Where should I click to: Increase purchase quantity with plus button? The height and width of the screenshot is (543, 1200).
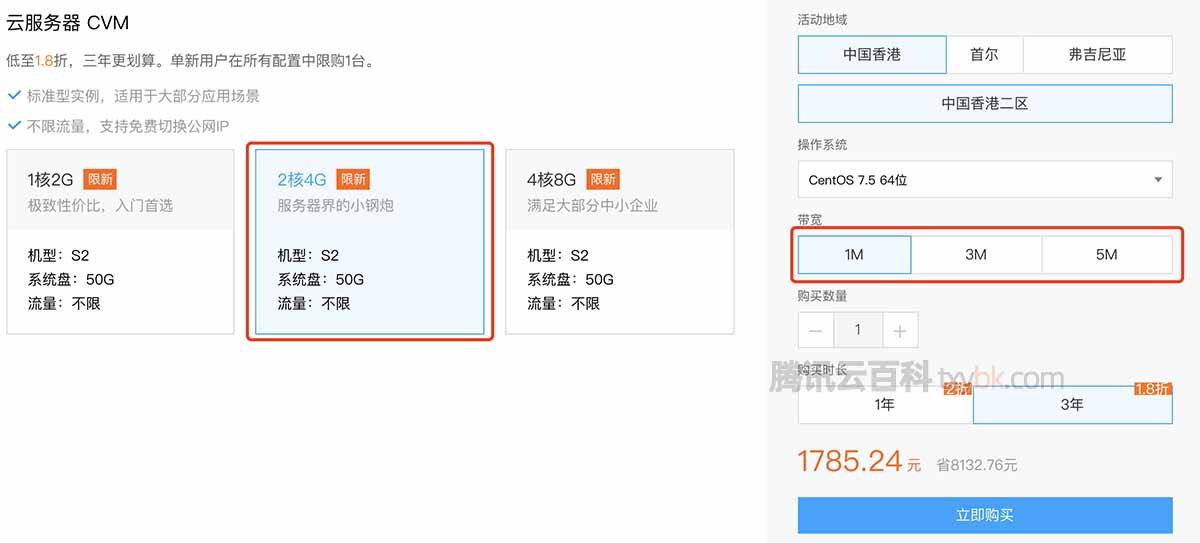click(x=900, y=330)
